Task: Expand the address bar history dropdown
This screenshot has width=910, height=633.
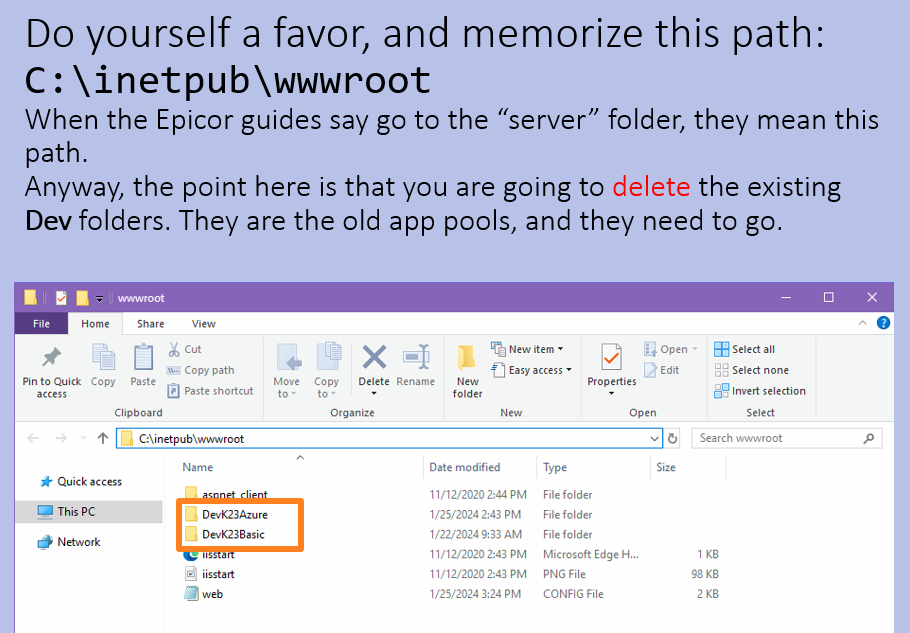Action: (x=654, y=439)
